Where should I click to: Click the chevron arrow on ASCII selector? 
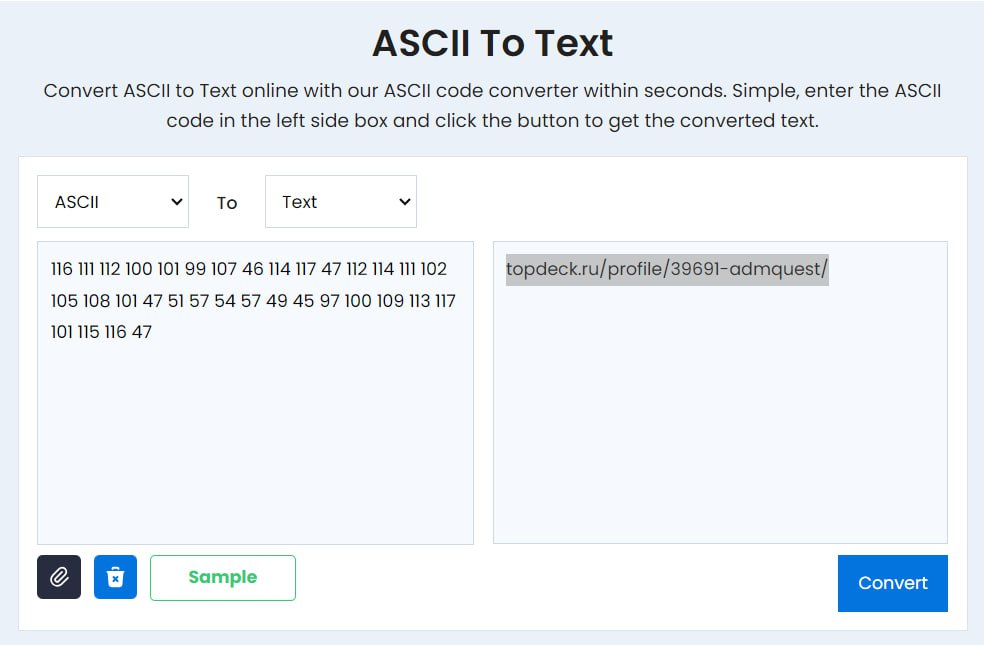(177, 202)
